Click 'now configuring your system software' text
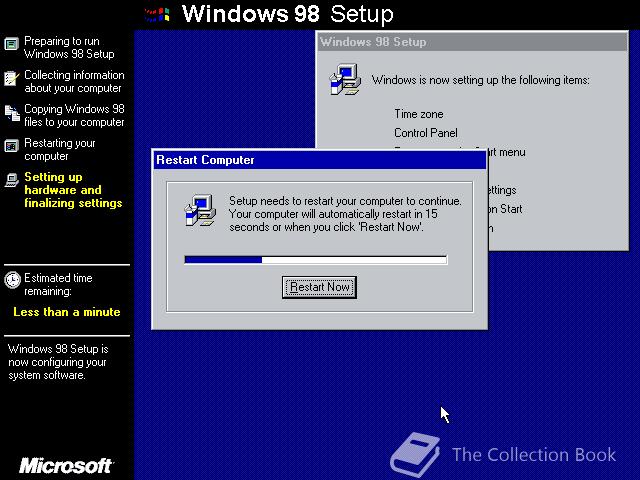640x480 pixels. 58,362
